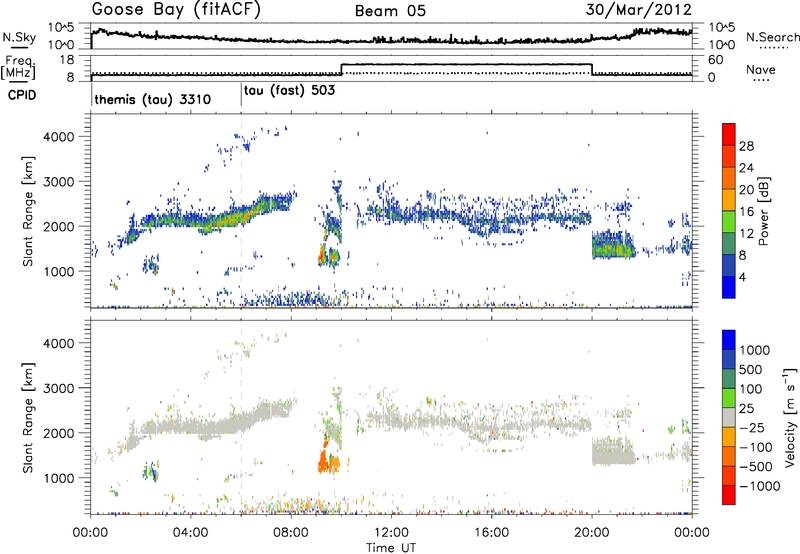800x554 pixels.
Task: Click the '12' value on the power colorbar
Action: (x=746, y=234)
